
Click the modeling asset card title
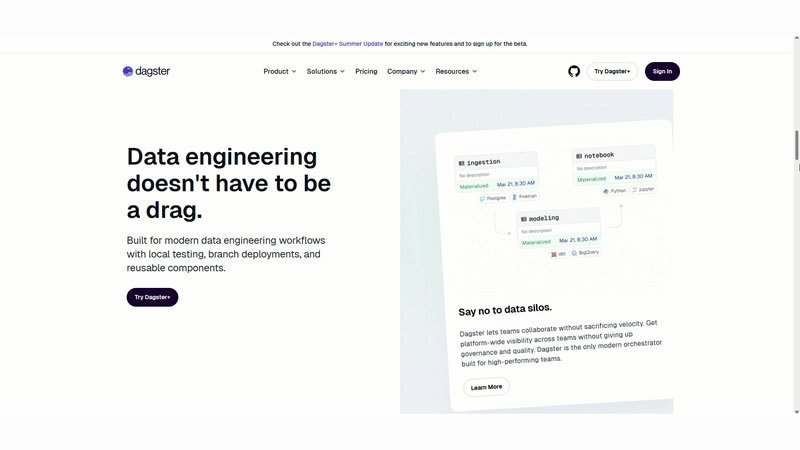tap(544, 218)
